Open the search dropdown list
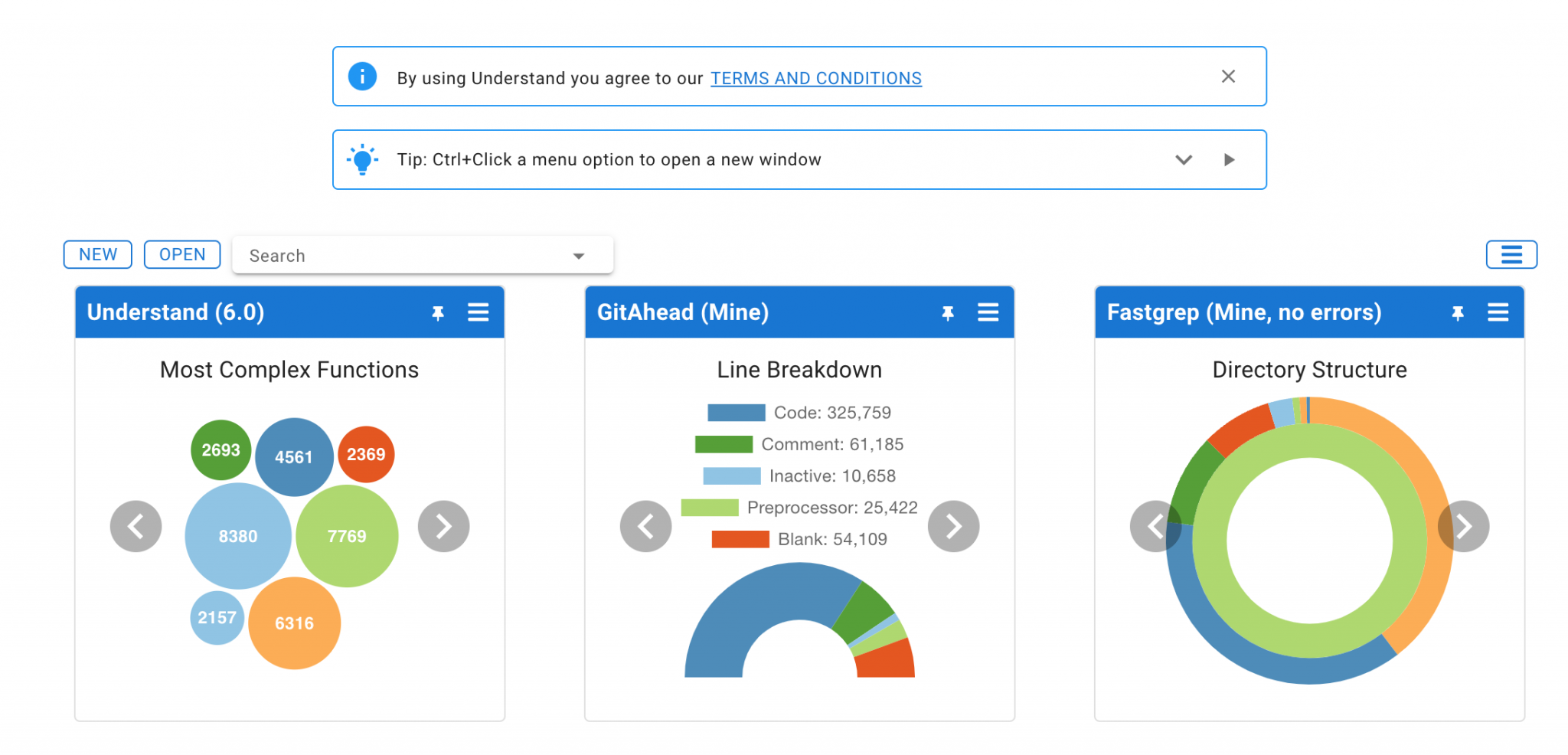Screen dimensions: 1568x755 tap(578, 255)
